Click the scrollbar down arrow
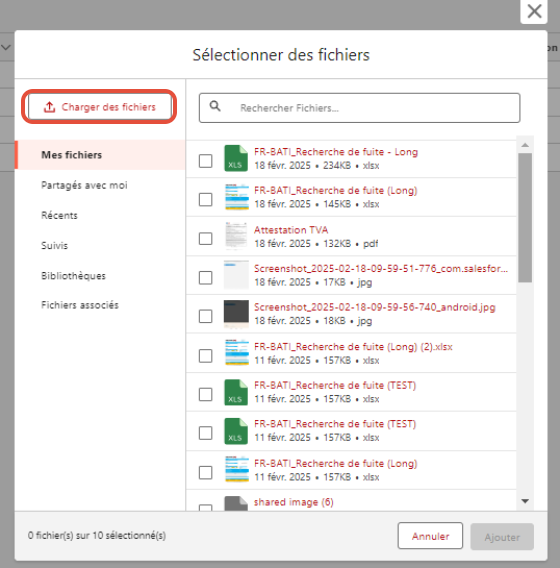 (525, 501)
